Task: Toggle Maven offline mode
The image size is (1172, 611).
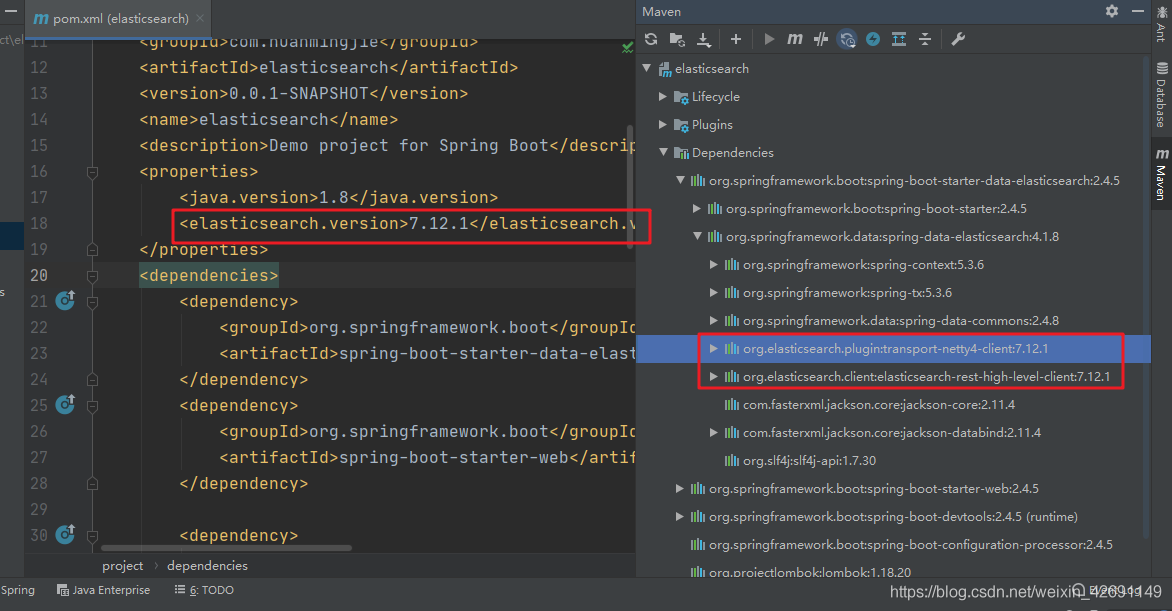Action: [x=821, y=39]
